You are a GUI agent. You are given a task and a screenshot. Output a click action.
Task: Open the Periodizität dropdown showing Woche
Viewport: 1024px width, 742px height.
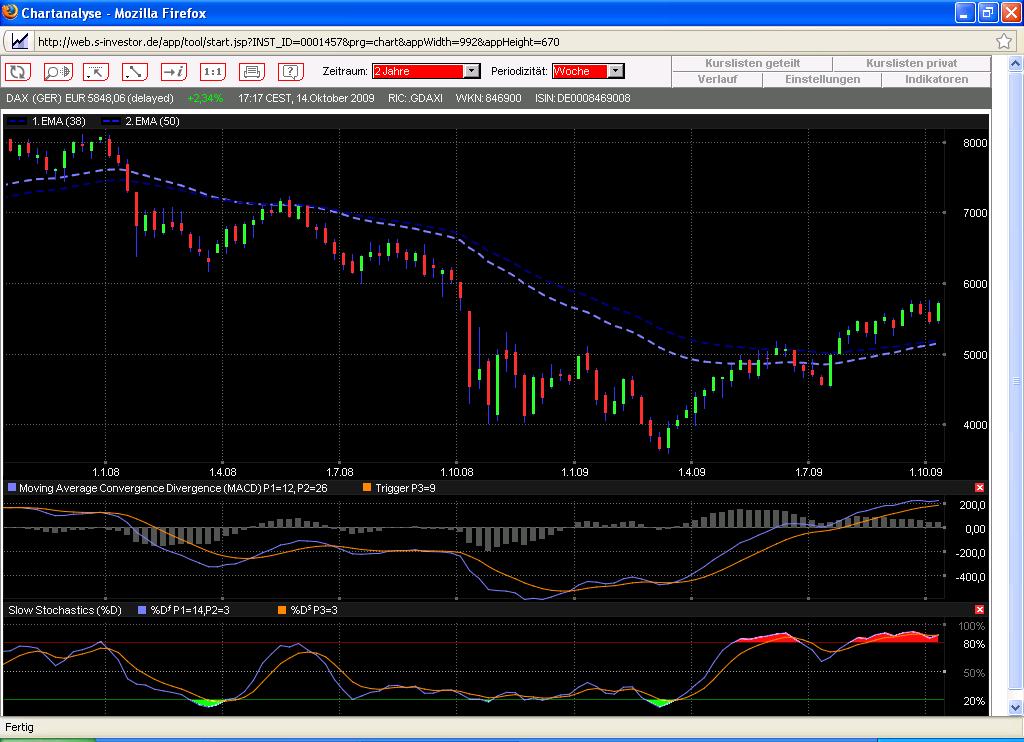[588, 71]
